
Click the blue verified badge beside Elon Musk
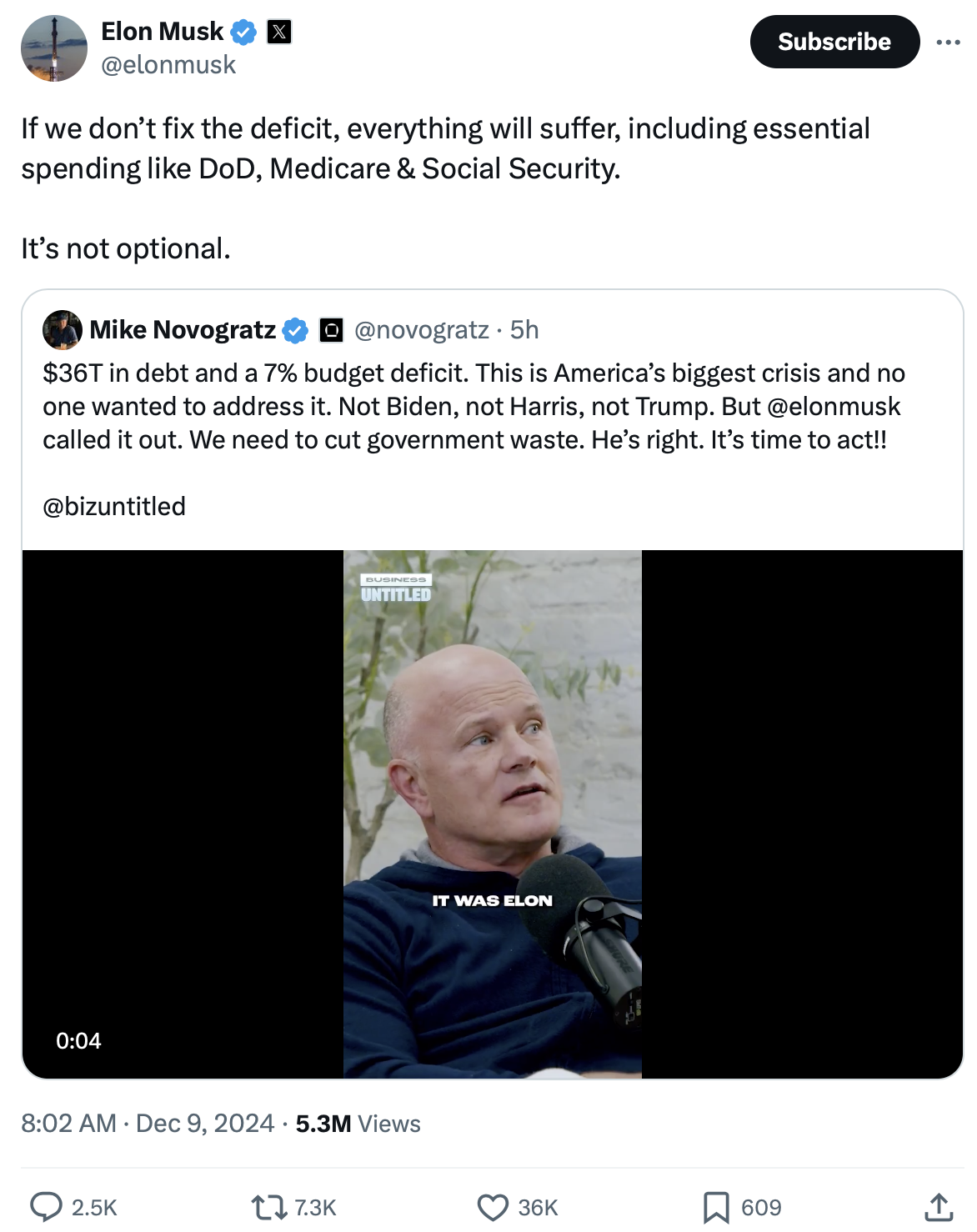[243, 33]
